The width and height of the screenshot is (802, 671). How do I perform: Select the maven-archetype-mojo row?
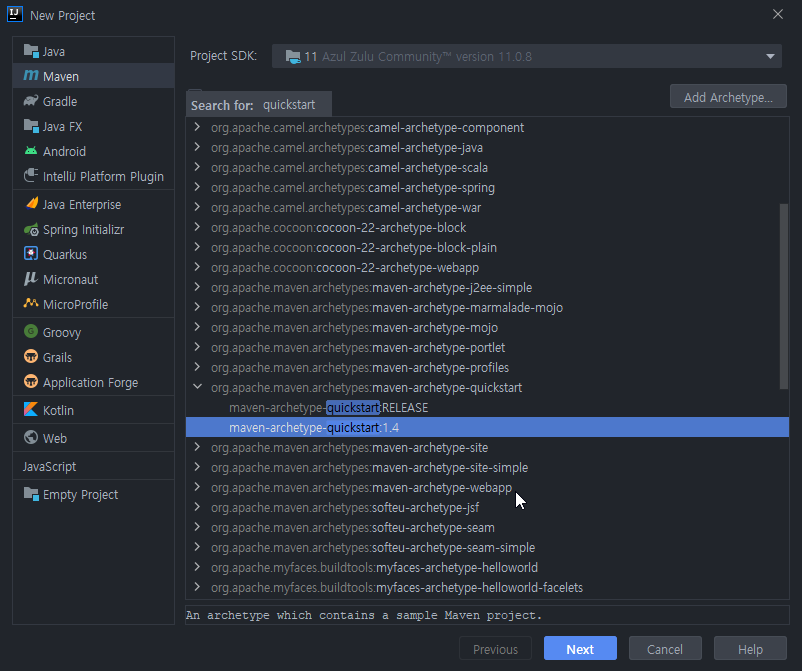point(487,327)
